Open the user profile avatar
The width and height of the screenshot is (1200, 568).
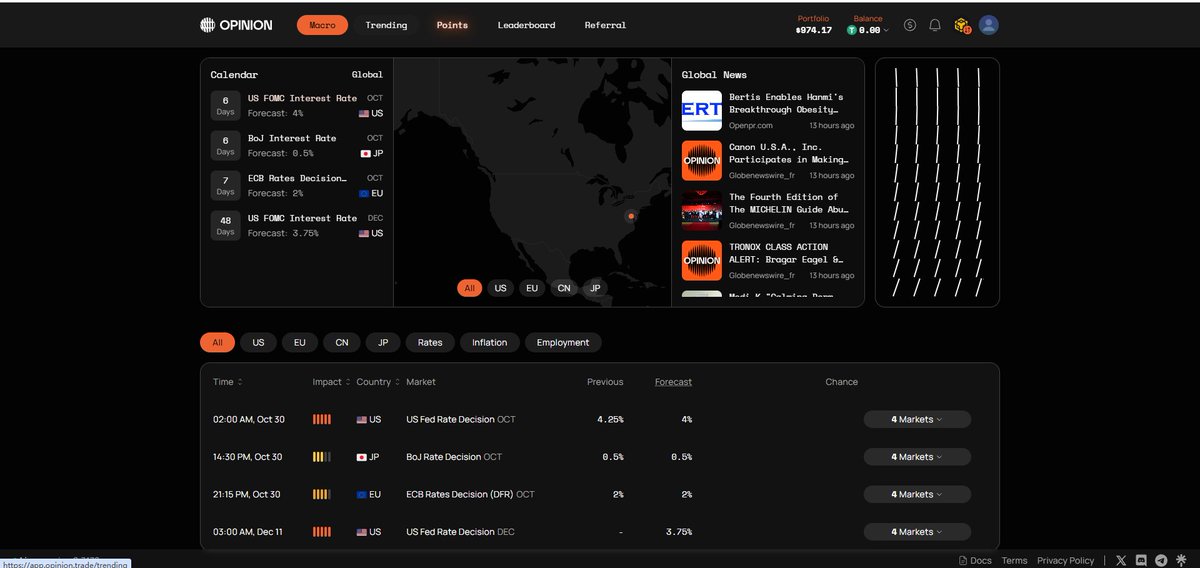tap(989, 25)
